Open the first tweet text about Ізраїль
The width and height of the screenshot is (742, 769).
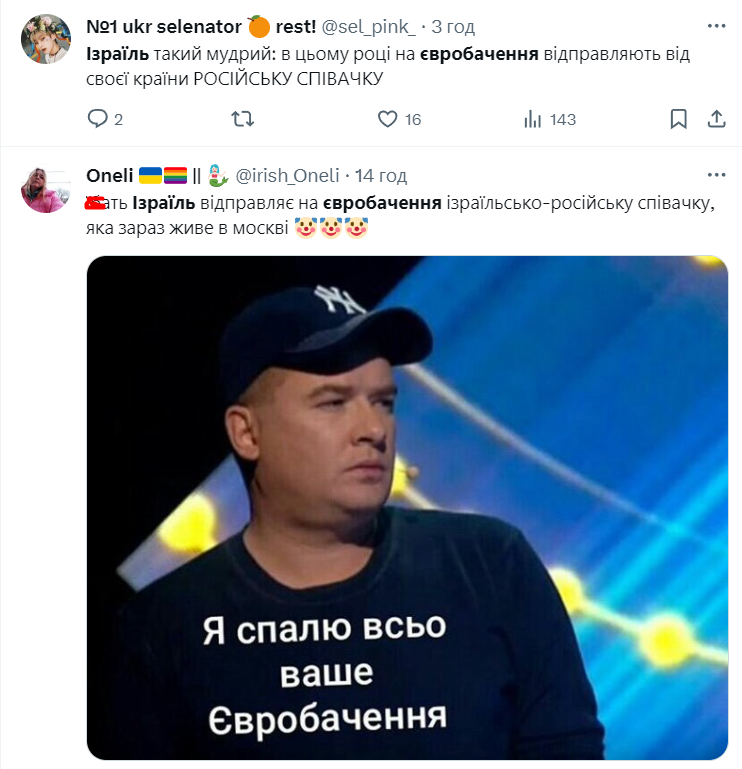point(388,66)
